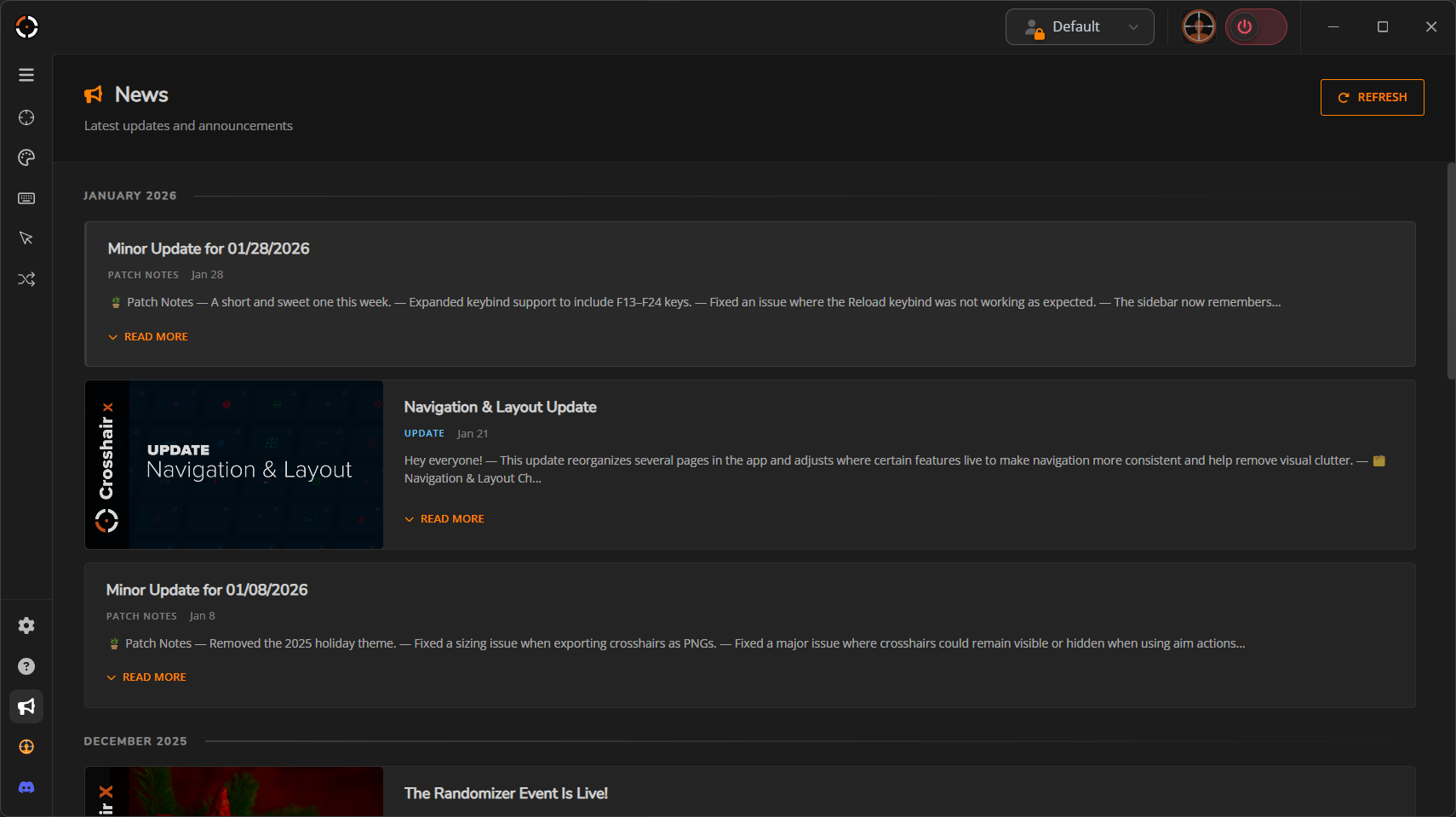Click the News page heading
Screen dimensions: 1456x817
tap(141, 94)
